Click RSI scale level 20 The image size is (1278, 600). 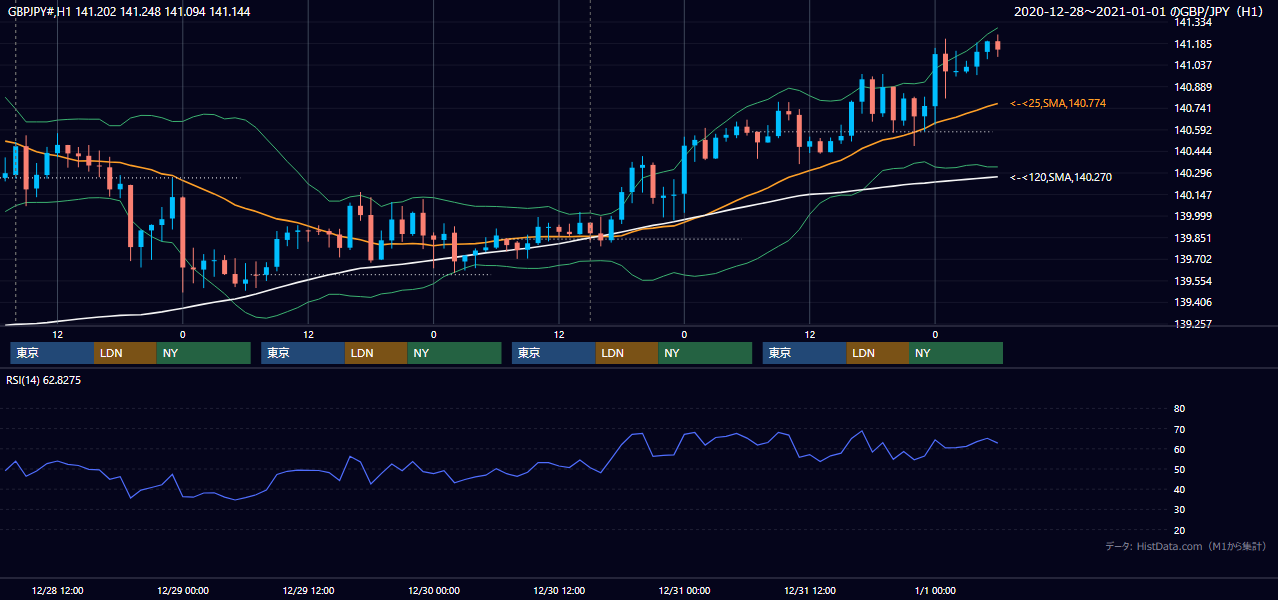[1179, 530]
